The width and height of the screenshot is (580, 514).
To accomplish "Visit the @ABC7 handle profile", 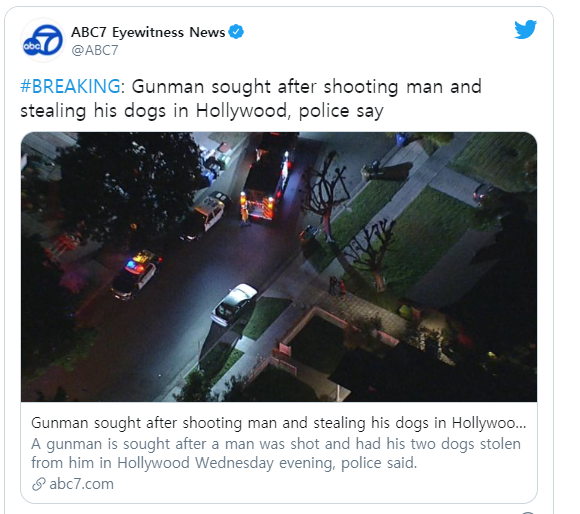I will point(95,50).
